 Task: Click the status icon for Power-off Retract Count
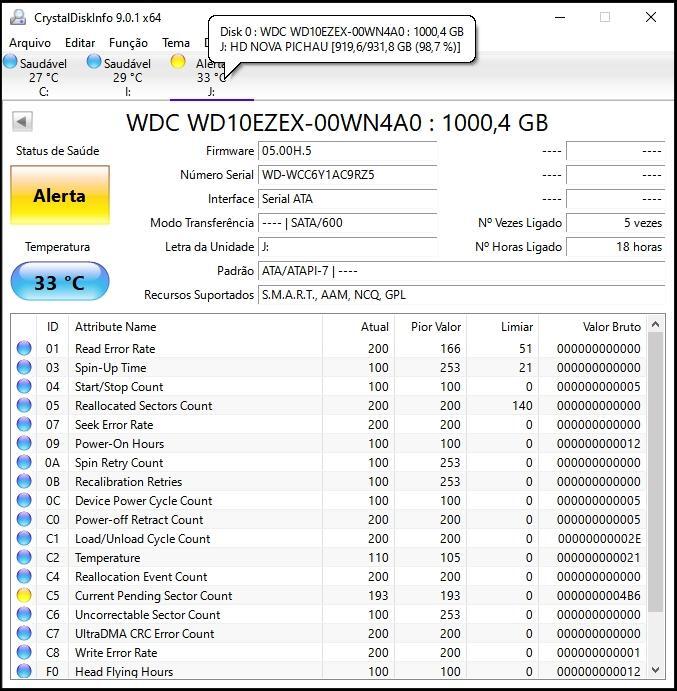(24, 519)
